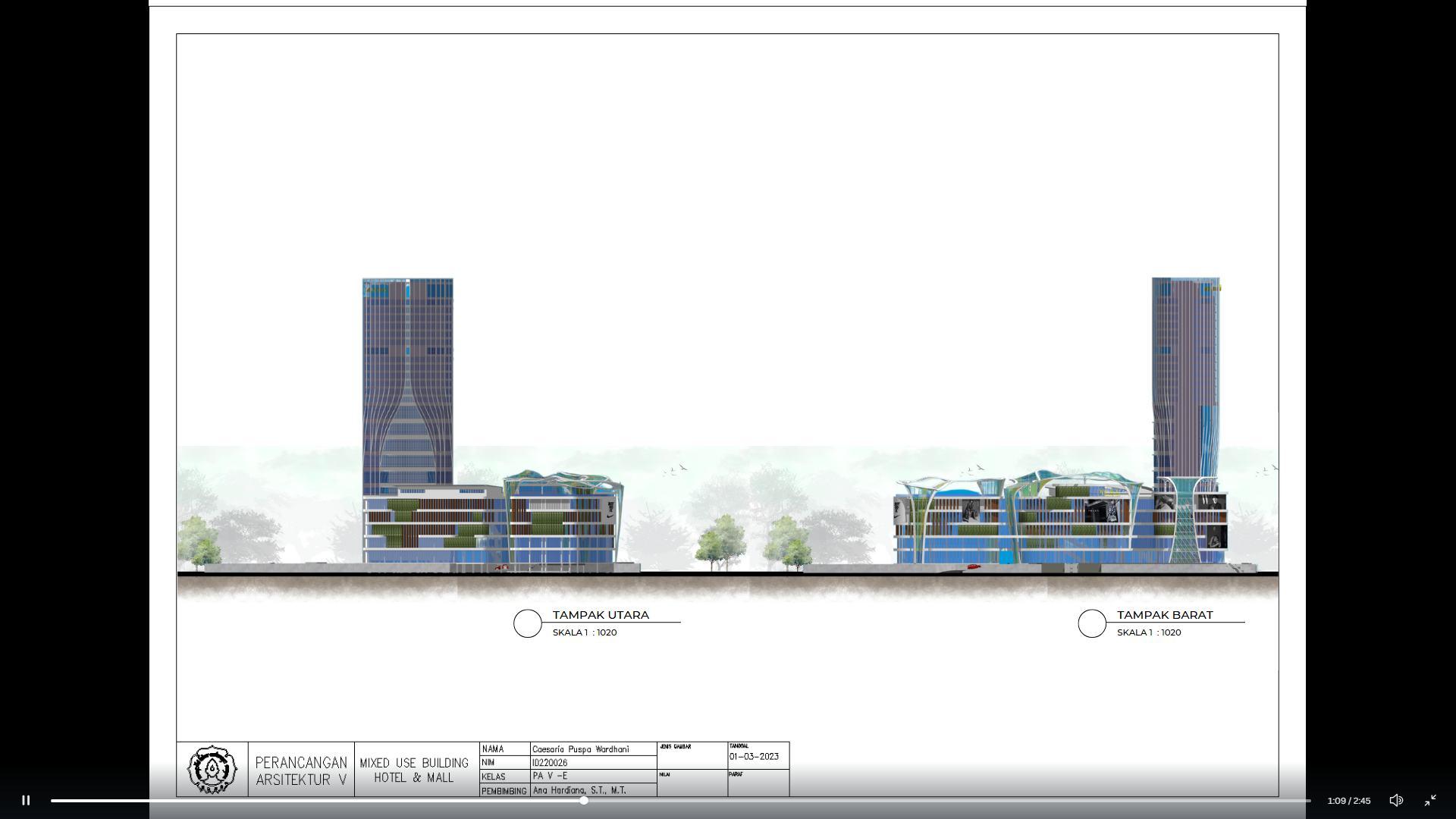
Task: Click the TAMPAK UTARA label
Action: pyautogui.click(x=601, y=615)
